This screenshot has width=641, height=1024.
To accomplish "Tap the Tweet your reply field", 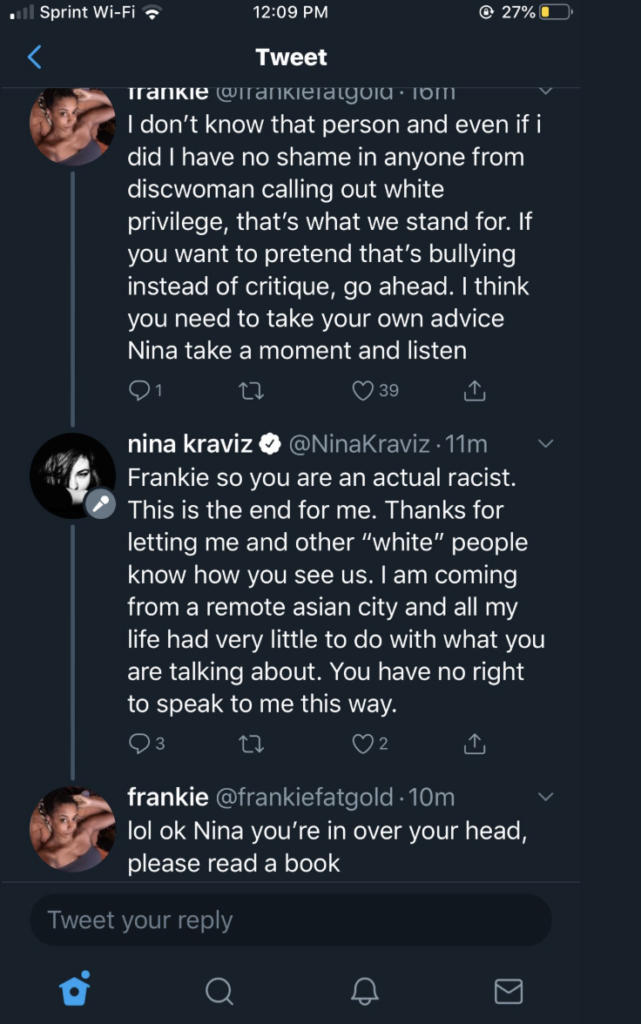I will (x=290, y=920).
